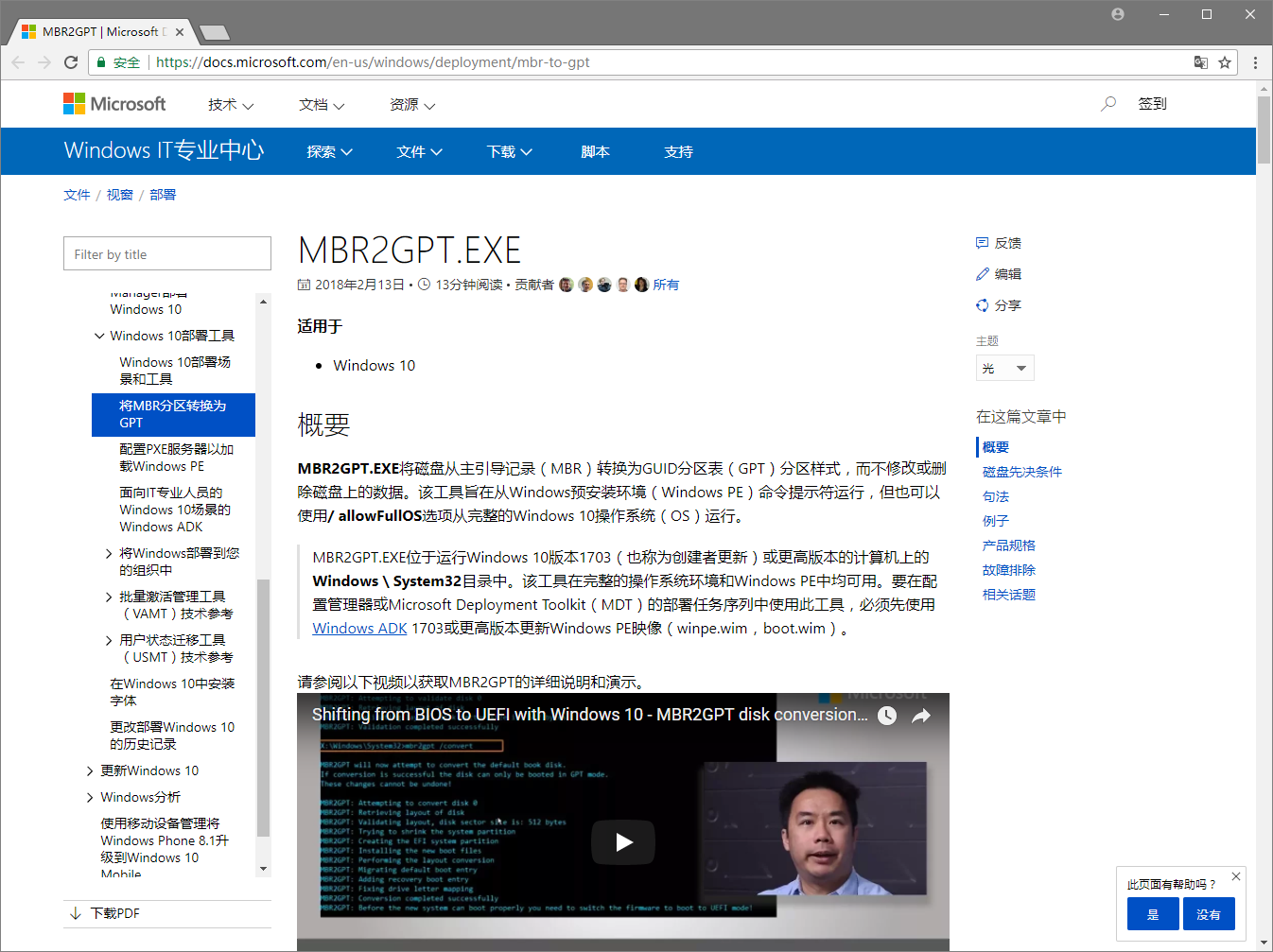
Task: Click the translate page icon in address bar
Action: [x=1201, y=62]
